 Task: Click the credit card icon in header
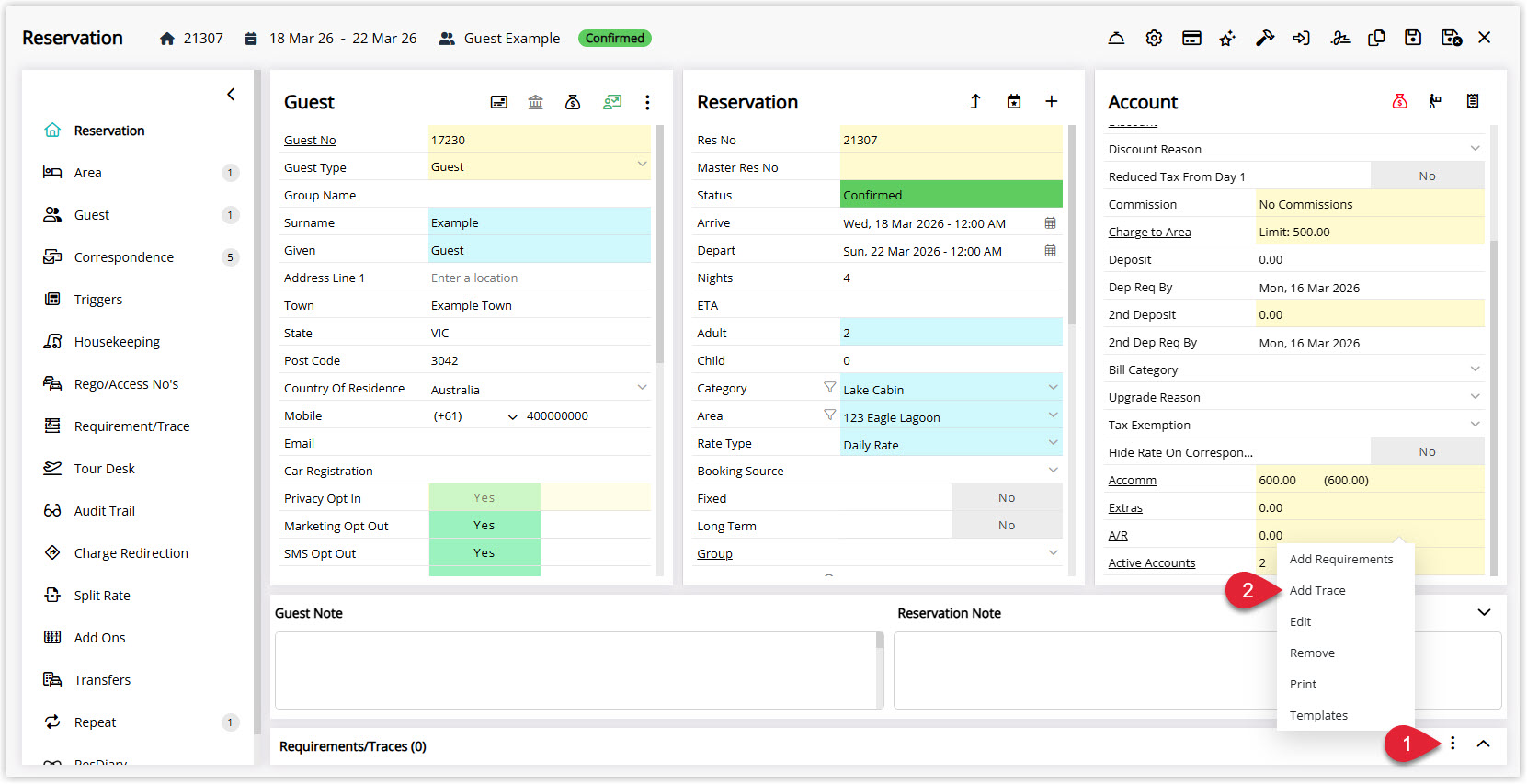[1191, 38]
